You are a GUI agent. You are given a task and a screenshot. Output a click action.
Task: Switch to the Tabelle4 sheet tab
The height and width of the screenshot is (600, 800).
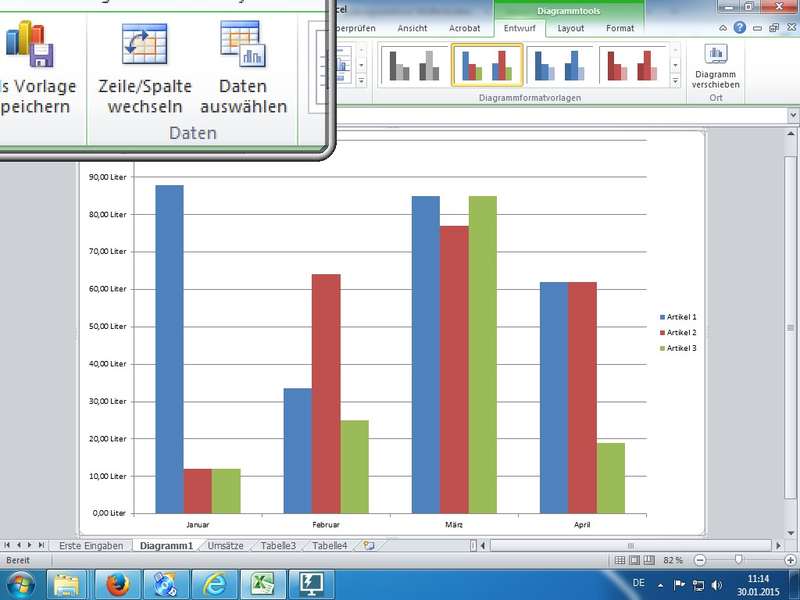point(330,545)
